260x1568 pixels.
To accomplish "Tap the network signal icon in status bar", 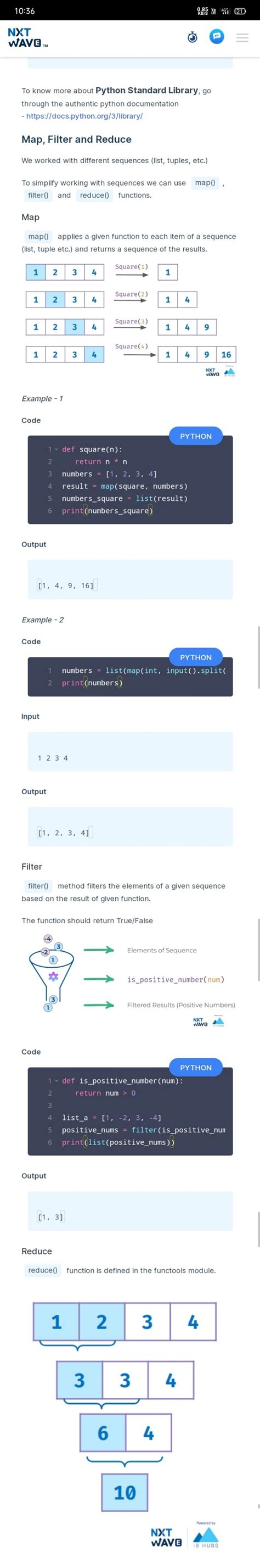I will pos(226,11).
